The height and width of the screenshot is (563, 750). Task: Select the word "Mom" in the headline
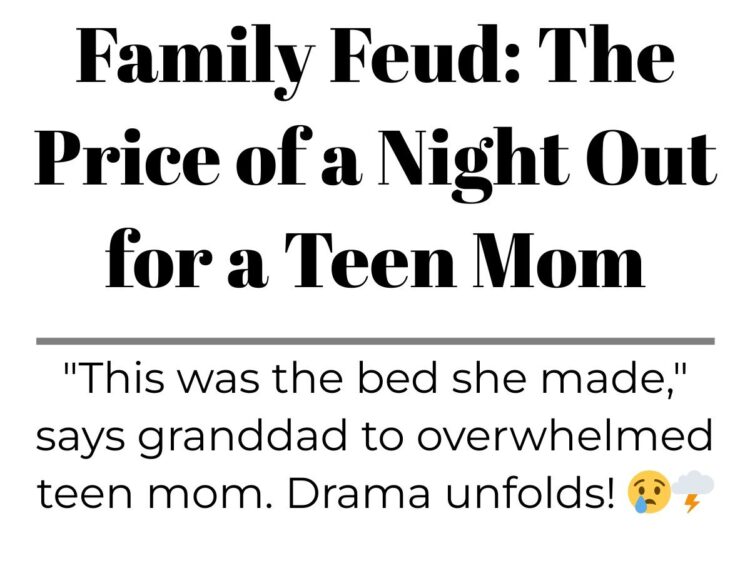click(560, 260)
